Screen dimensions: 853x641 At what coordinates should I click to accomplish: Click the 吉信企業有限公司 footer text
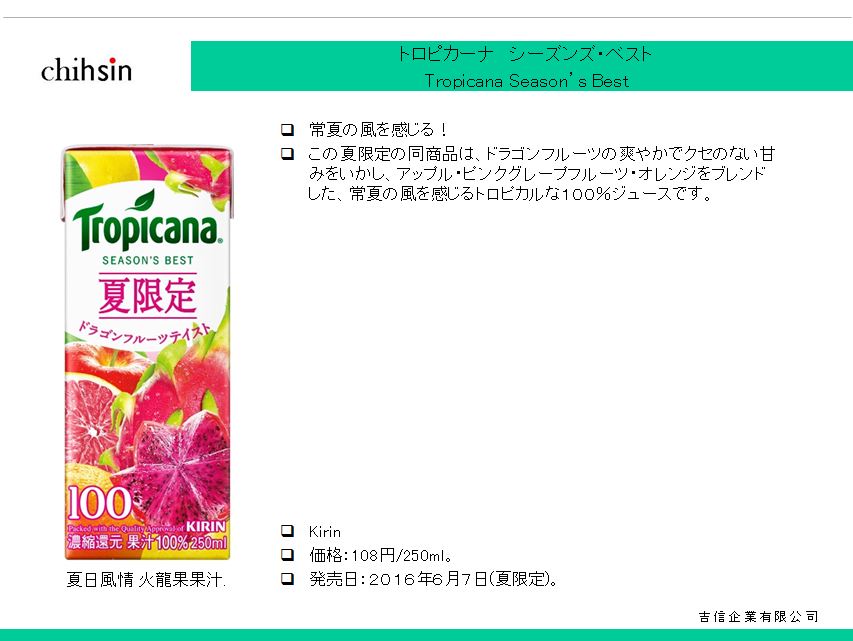[758, 617]
